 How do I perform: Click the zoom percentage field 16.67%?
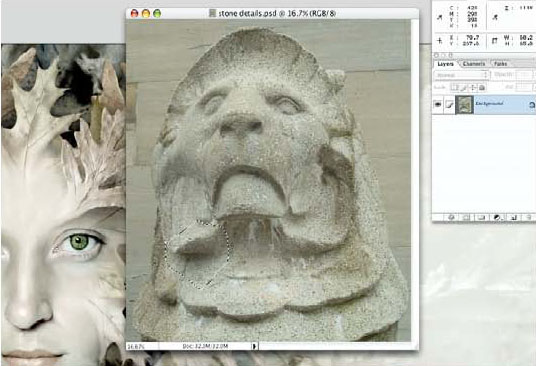pos(136,347)
